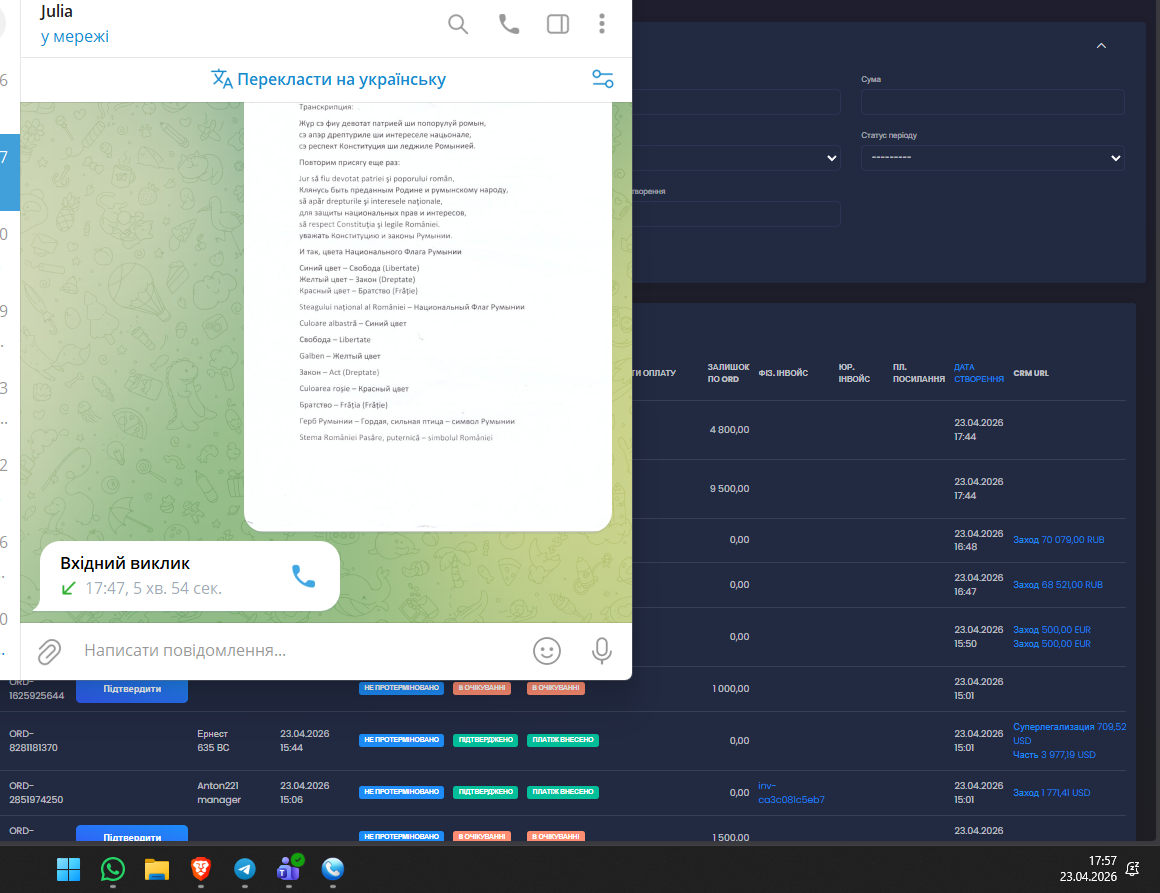The height and width of the screenshot is (893, 1160).
Task: Open link Заход 70 079,00 RUB
Action: point(1058,539)
